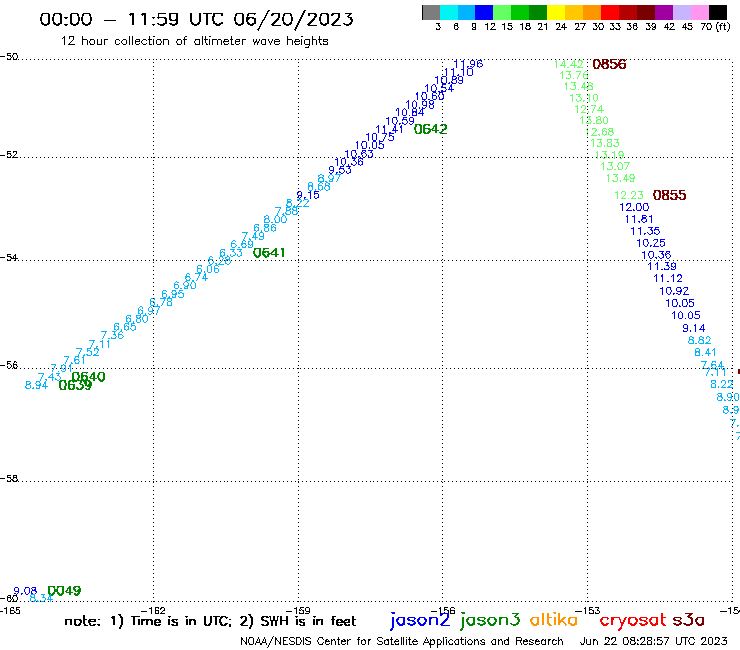Click the green time stamp '0641'

pos(269,253)
